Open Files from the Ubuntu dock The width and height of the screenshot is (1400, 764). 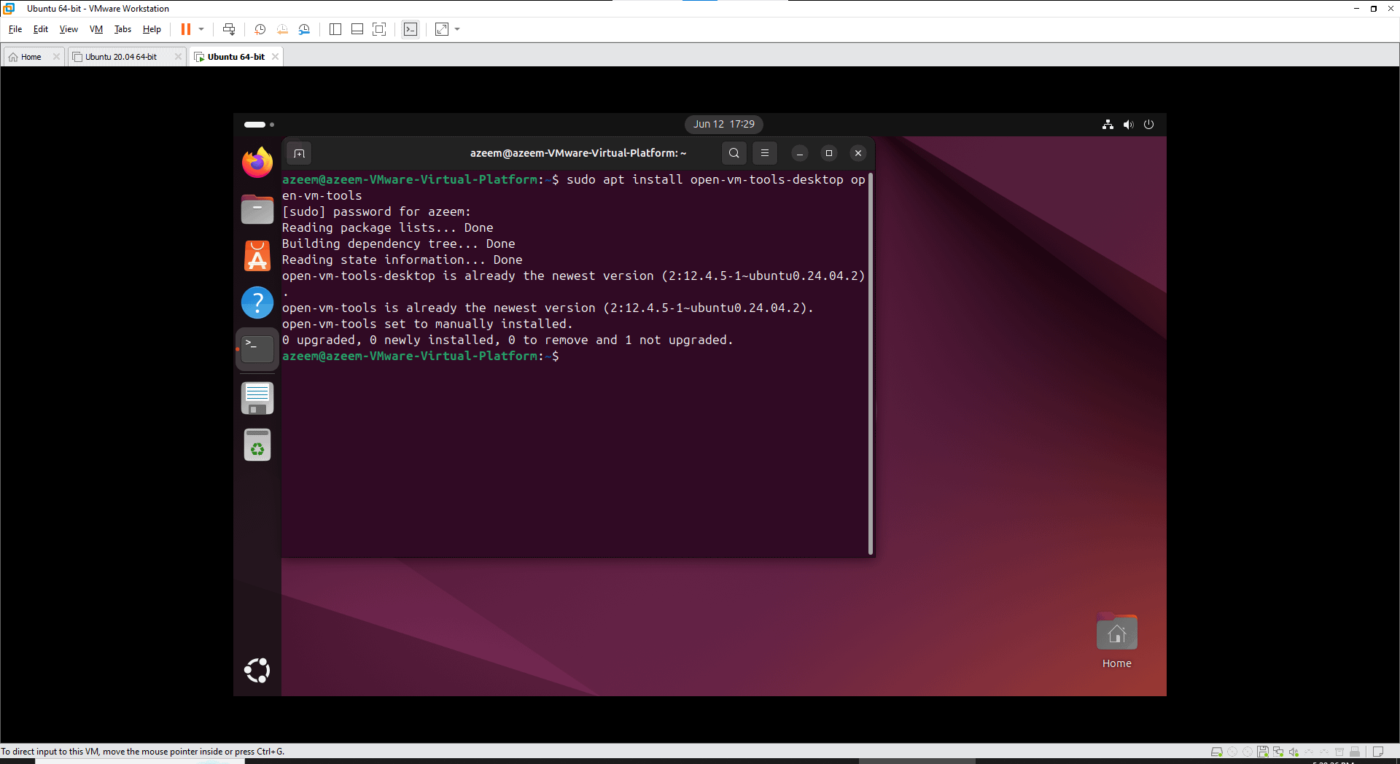(x=257, y=209)
